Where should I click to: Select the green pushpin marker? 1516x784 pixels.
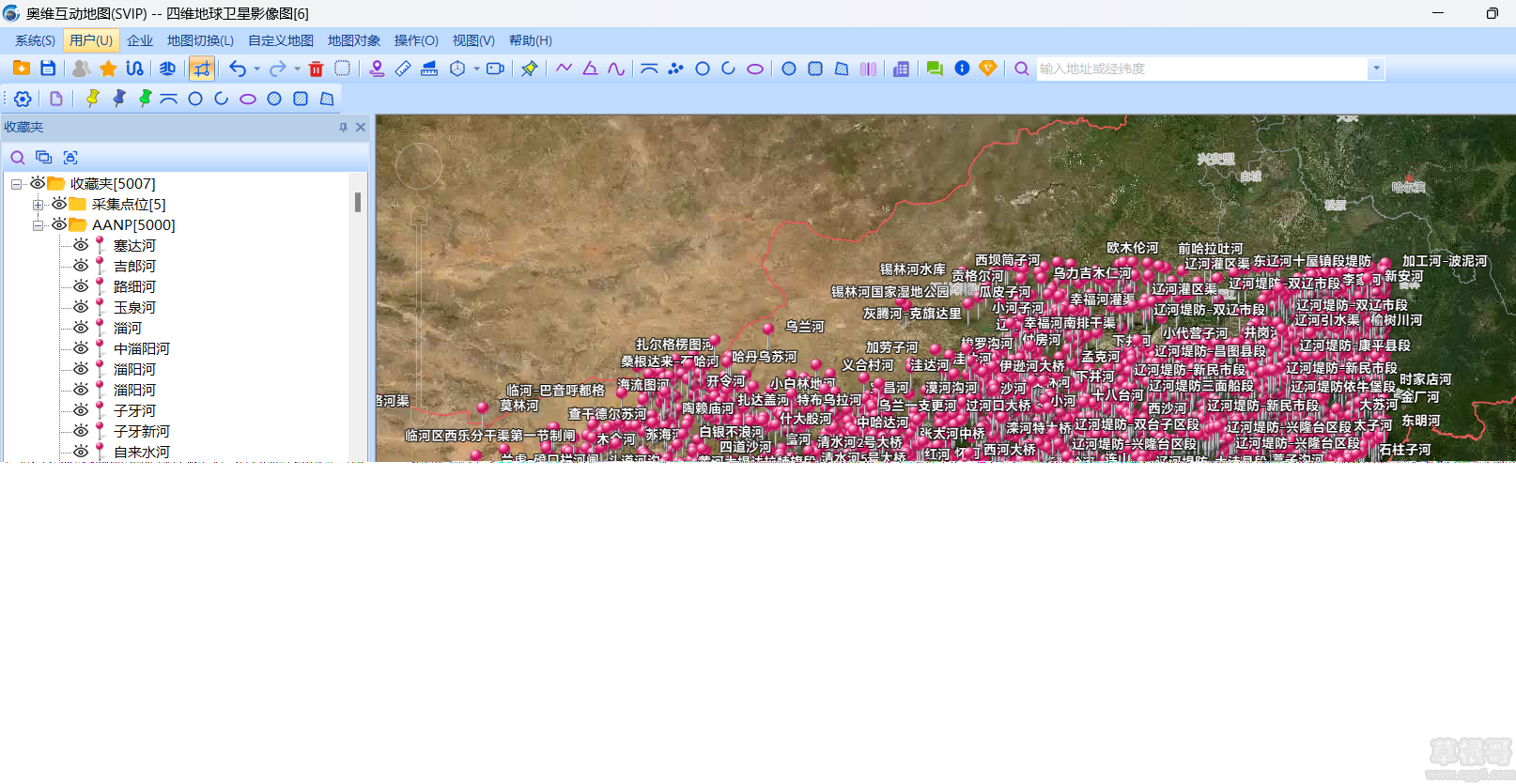(145, 99)
